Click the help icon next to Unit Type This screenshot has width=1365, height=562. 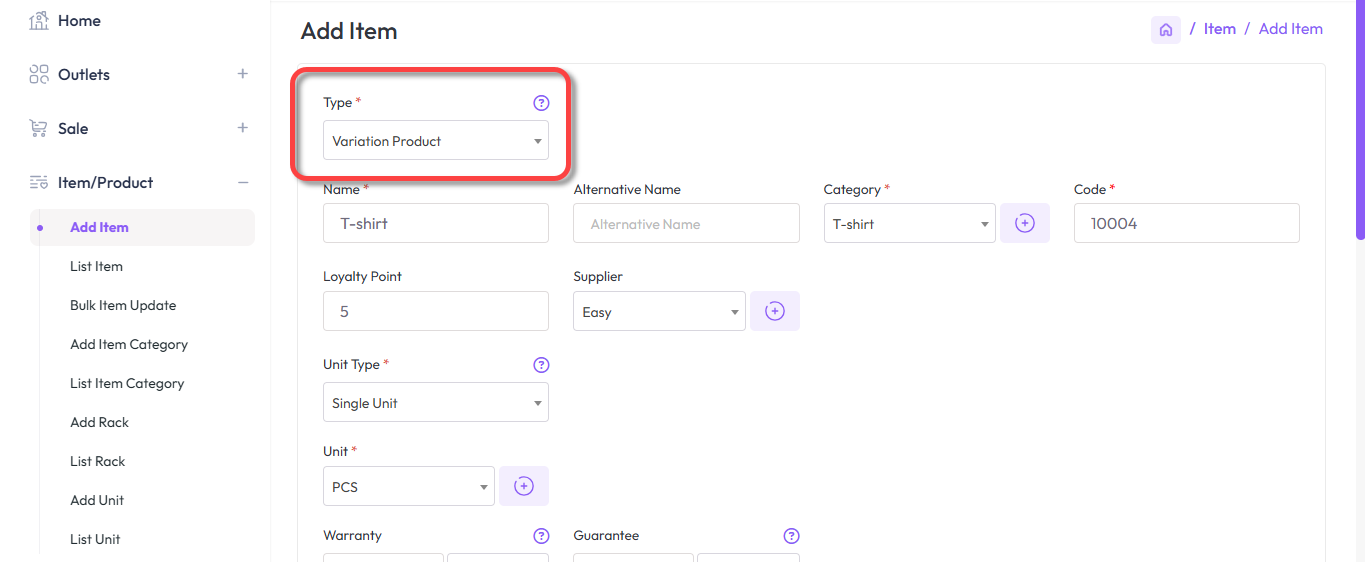pos(541,365)
